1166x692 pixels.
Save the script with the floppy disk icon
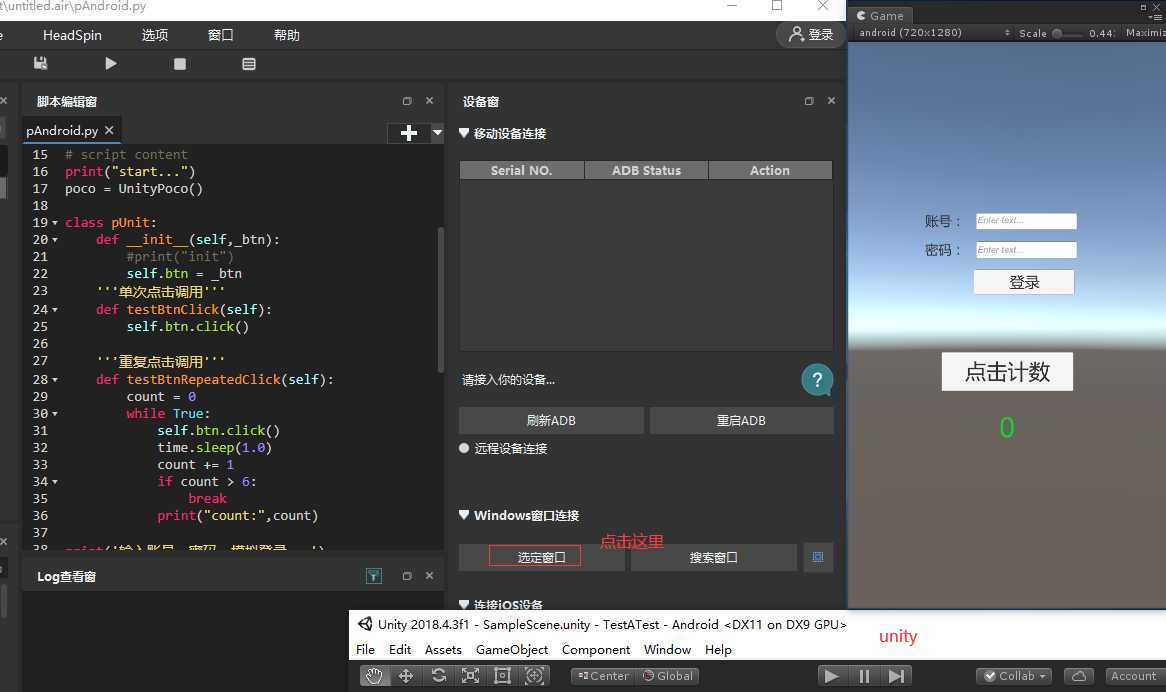coord(40,64)
